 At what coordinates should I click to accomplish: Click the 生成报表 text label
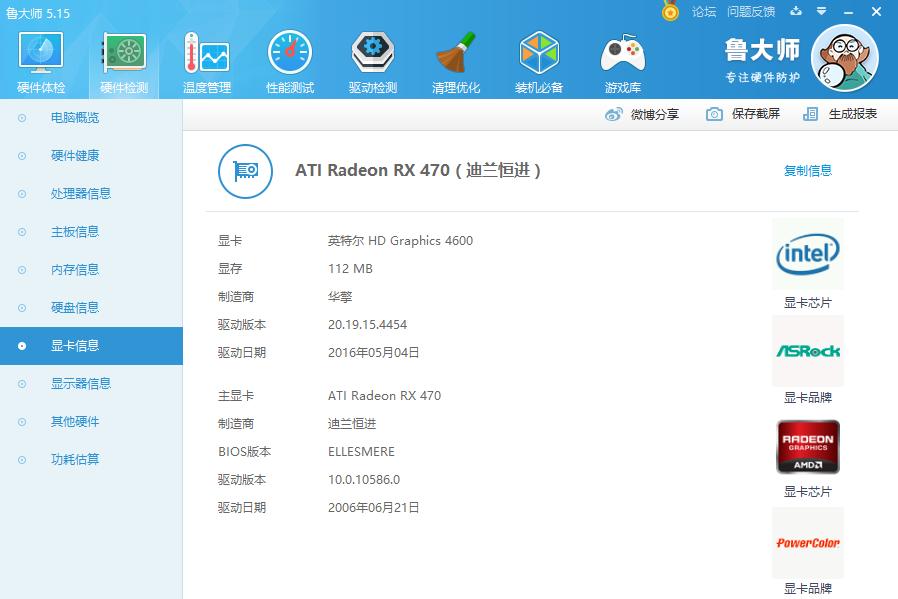[x=853, y=115]
